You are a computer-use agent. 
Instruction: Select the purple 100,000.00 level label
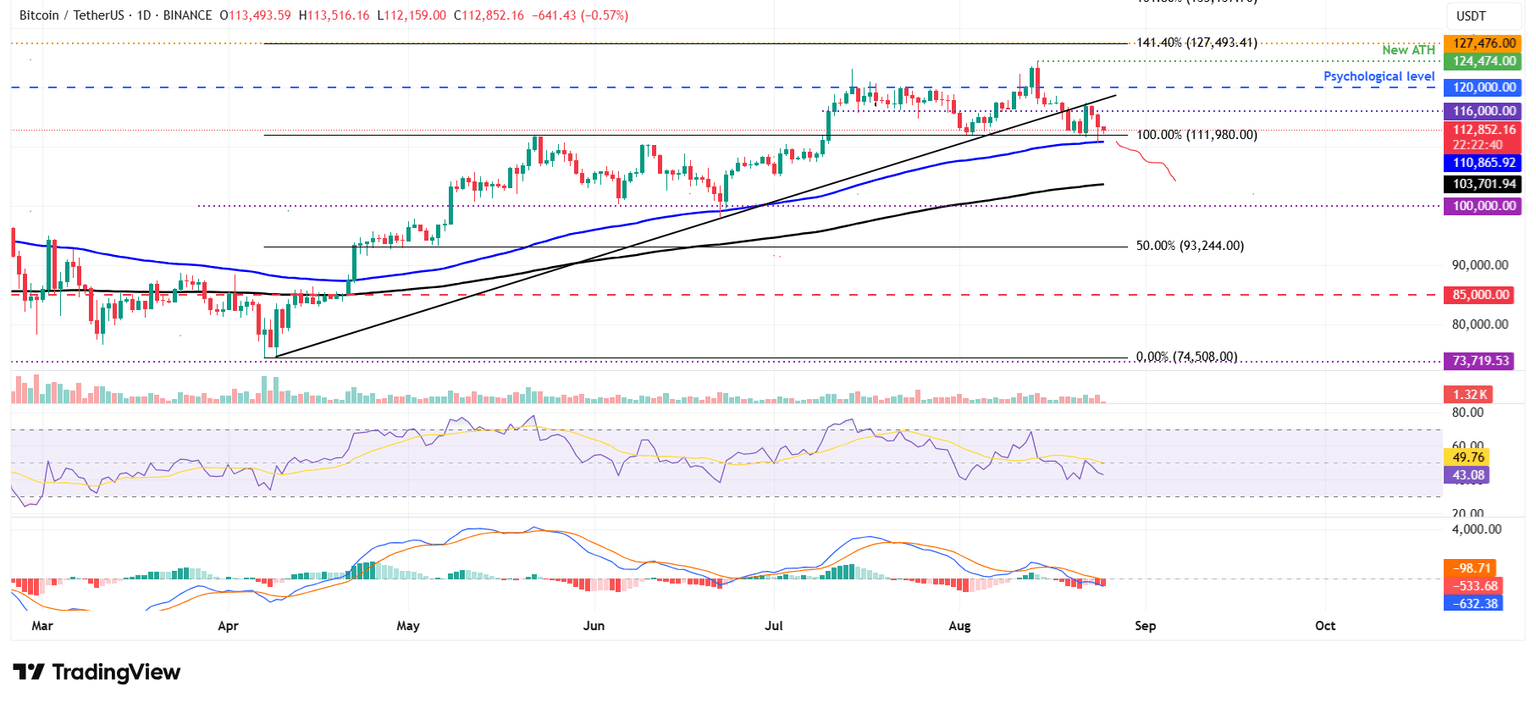coord(1483,206)
